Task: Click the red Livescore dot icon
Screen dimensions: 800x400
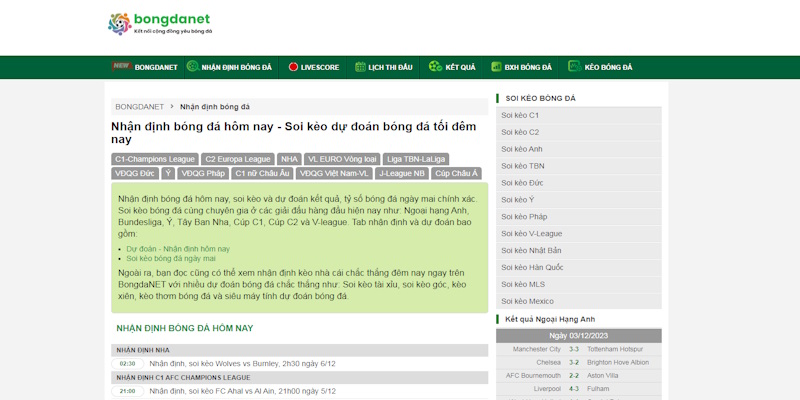Action: [293, 67]
